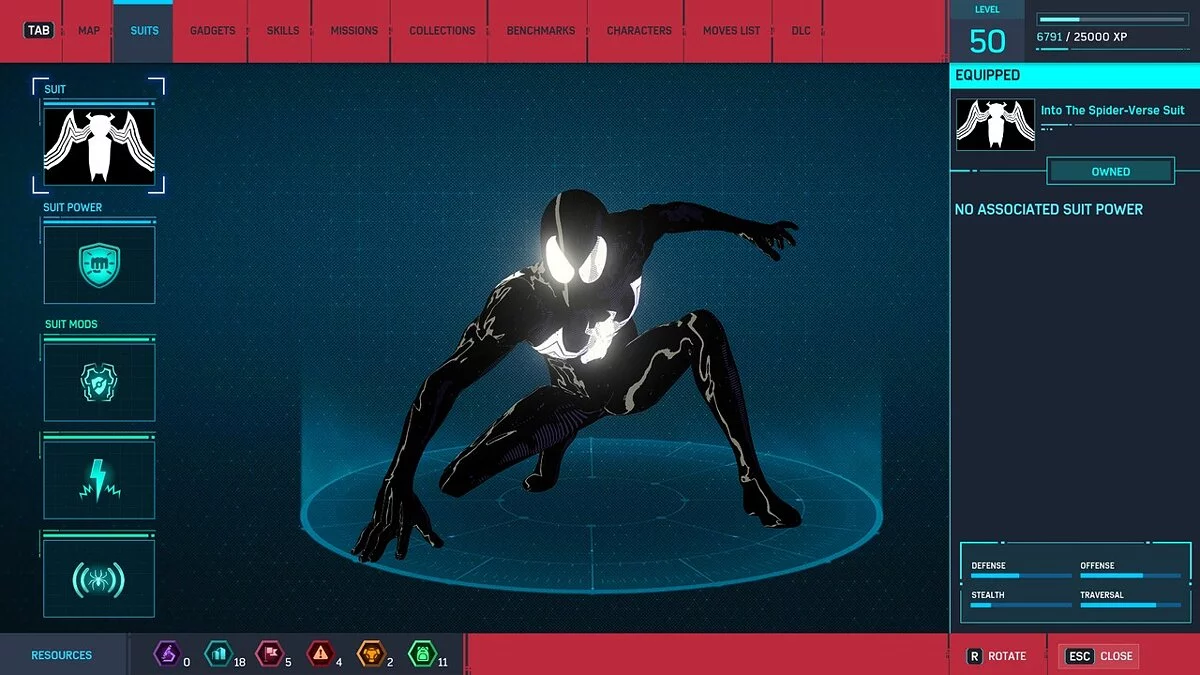Click the Stealth stat bar

coord(1020,605)
